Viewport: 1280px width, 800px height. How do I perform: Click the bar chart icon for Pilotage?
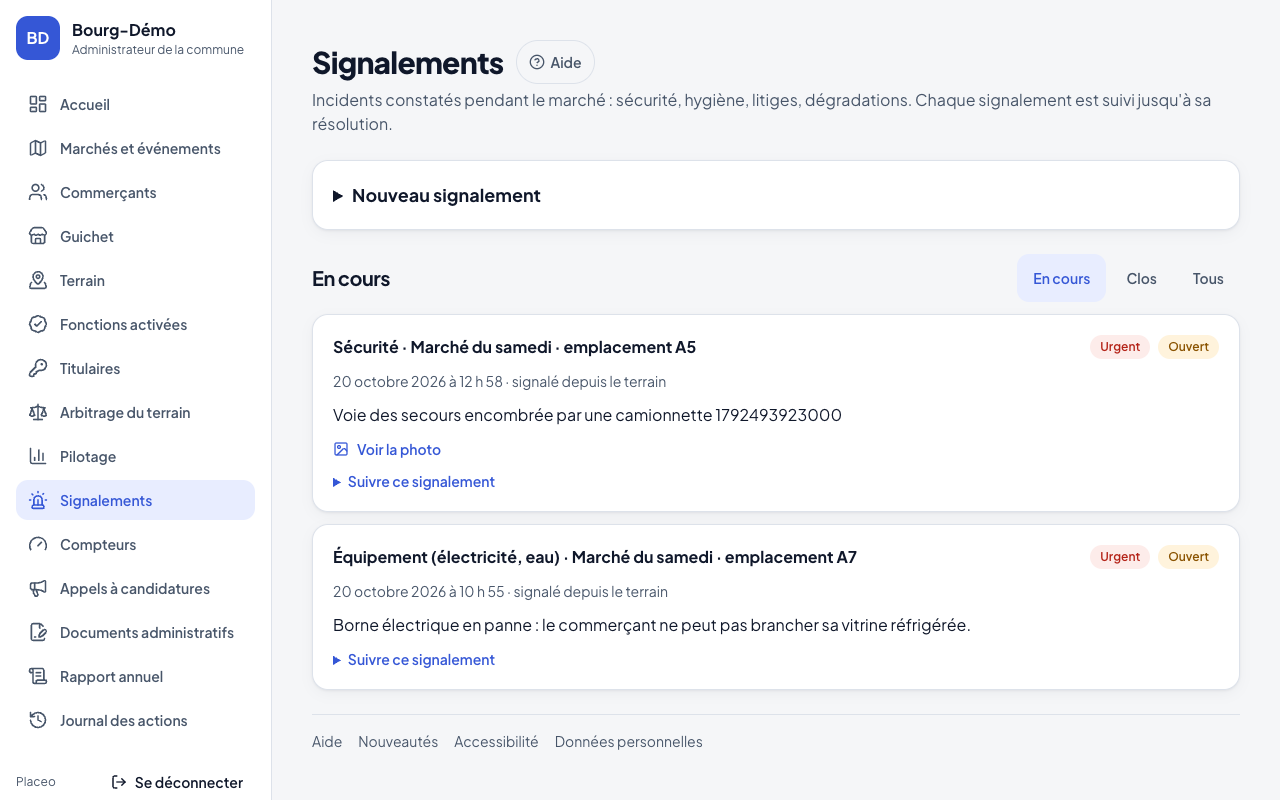pyautogui.click(x=38, y=456)
